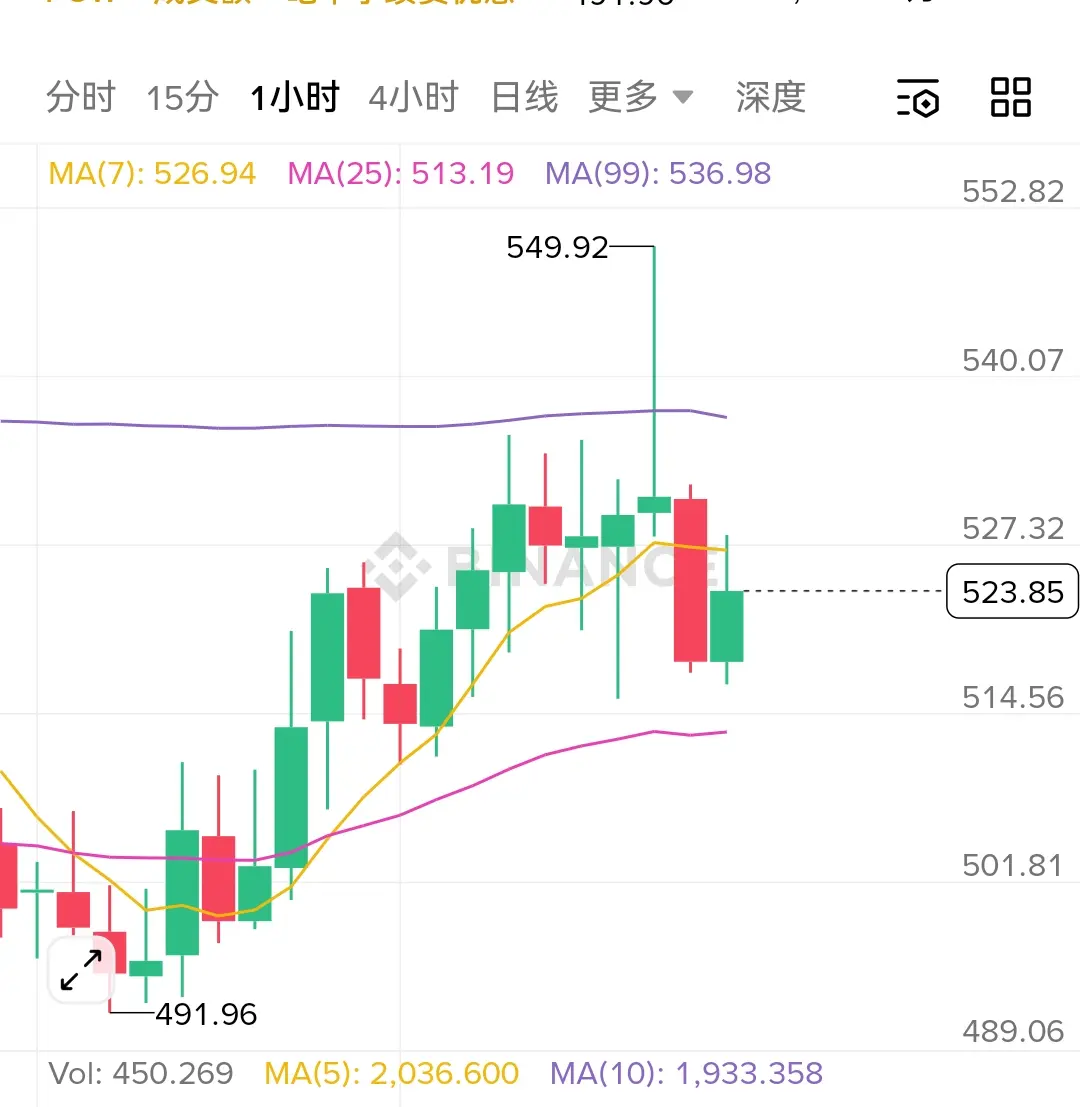
Task: Switch to 15分 timeframe tab
Action: pyautogui.click(x=183, y=97)
